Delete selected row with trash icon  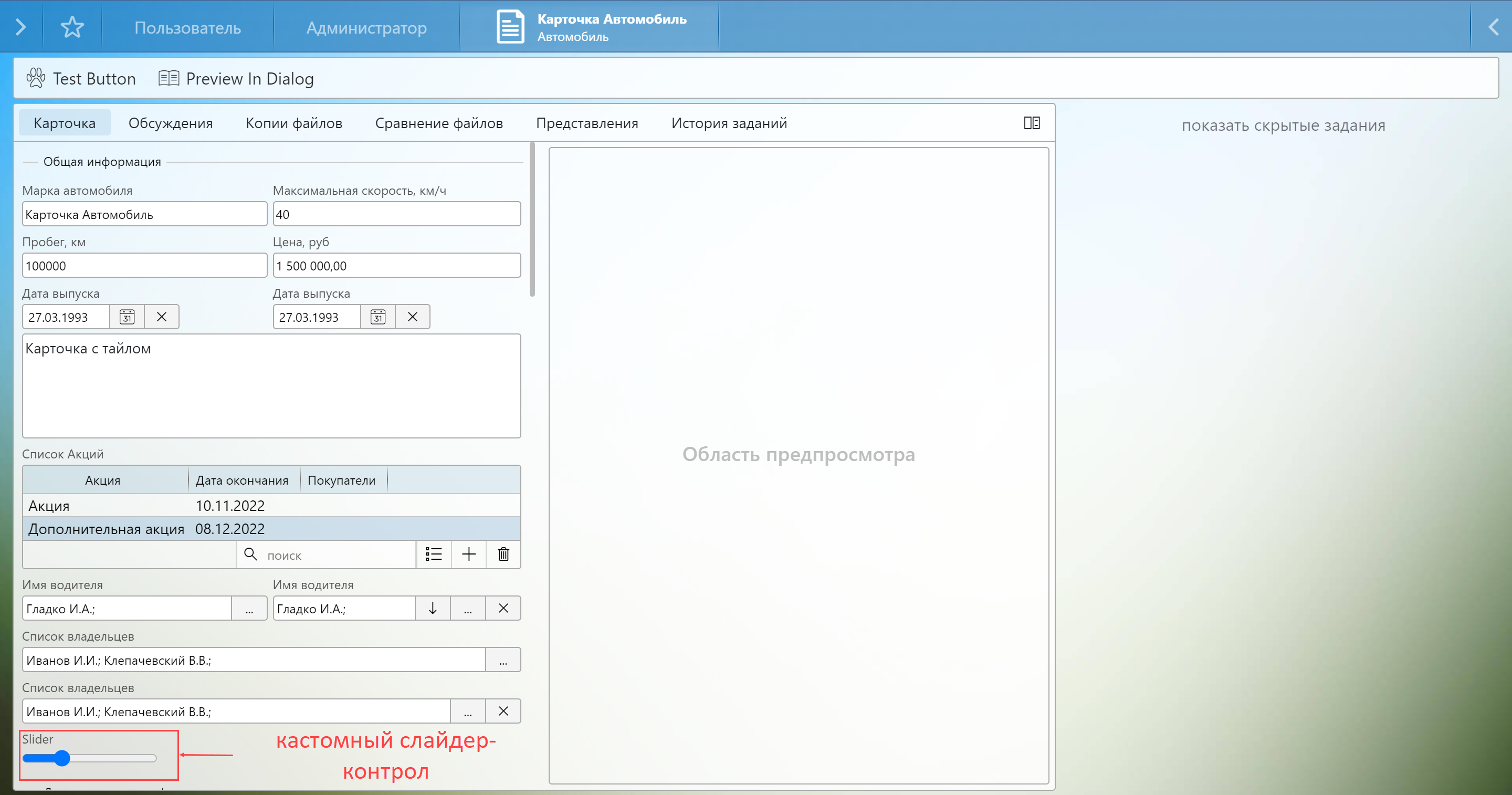[503, 555]
